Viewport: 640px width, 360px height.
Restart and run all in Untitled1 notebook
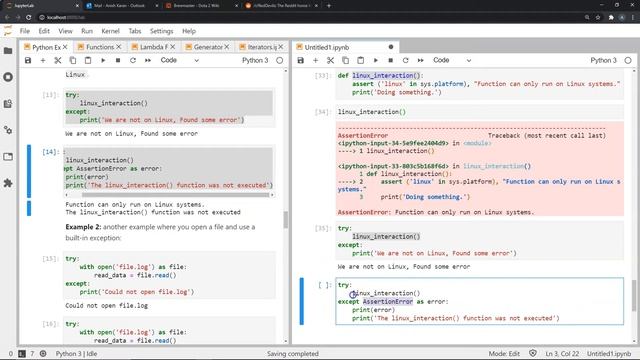coord(420,60)
